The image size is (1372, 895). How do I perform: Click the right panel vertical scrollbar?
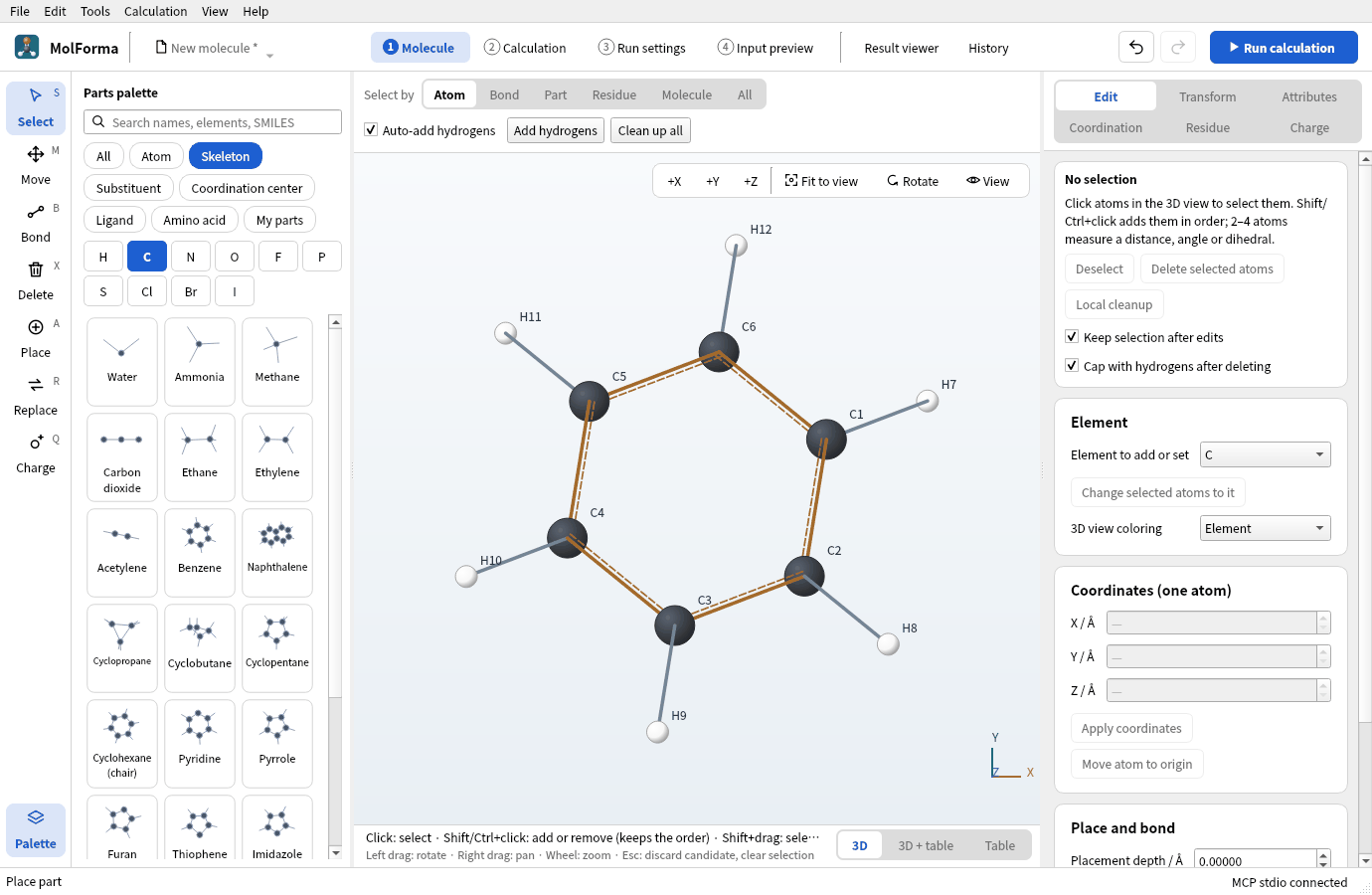(1366, 442)
